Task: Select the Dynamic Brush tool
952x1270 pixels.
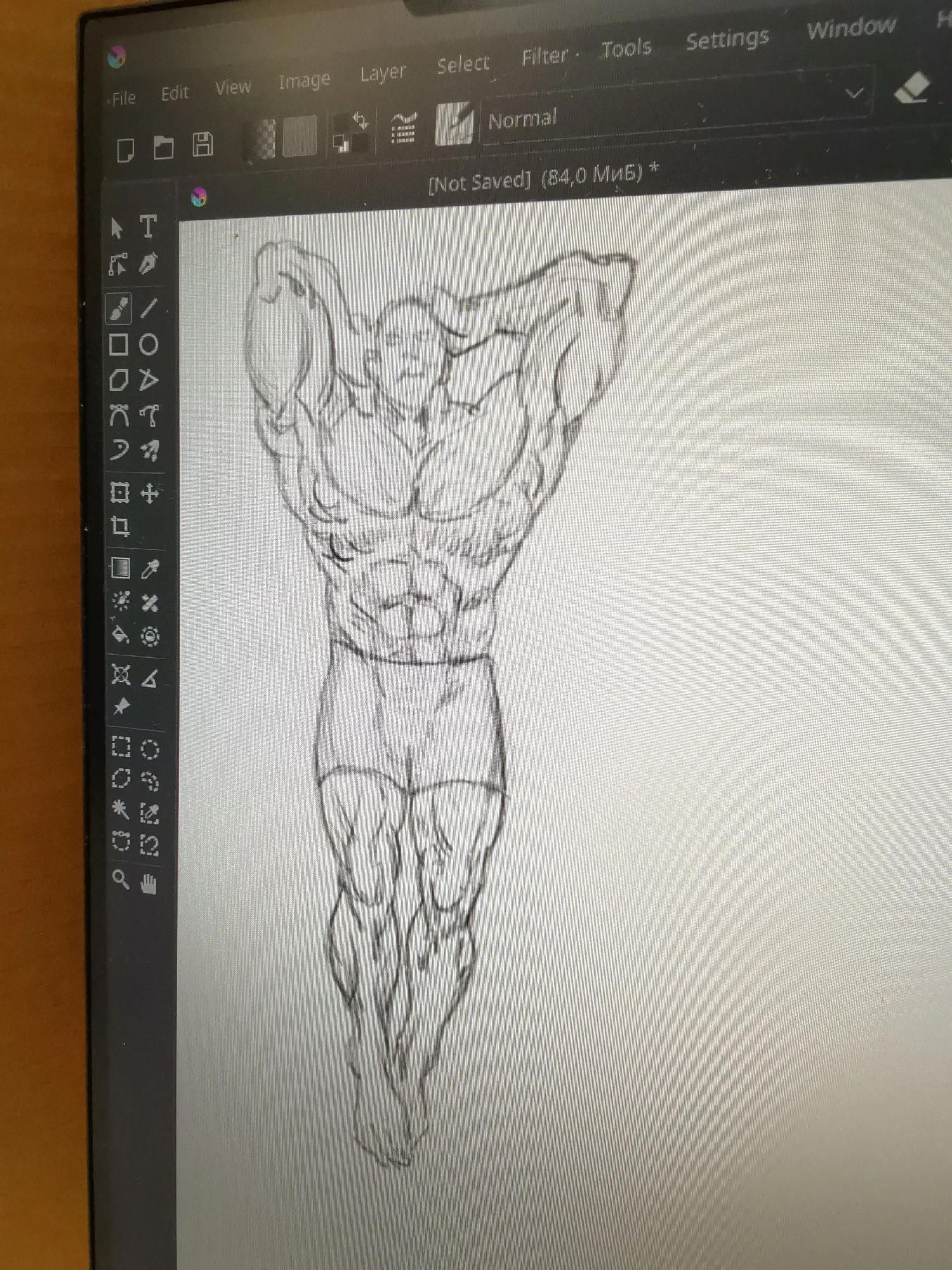Action: coord(119,450)
